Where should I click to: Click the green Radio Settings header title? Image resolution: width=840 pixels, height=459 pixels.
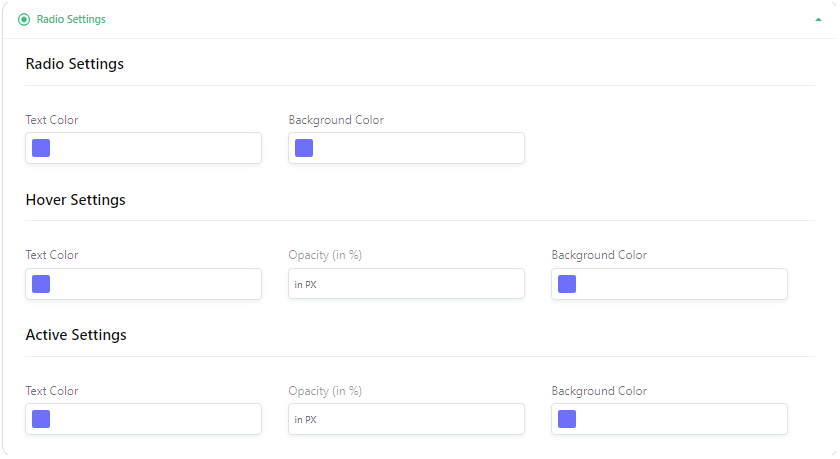(71, 19)
